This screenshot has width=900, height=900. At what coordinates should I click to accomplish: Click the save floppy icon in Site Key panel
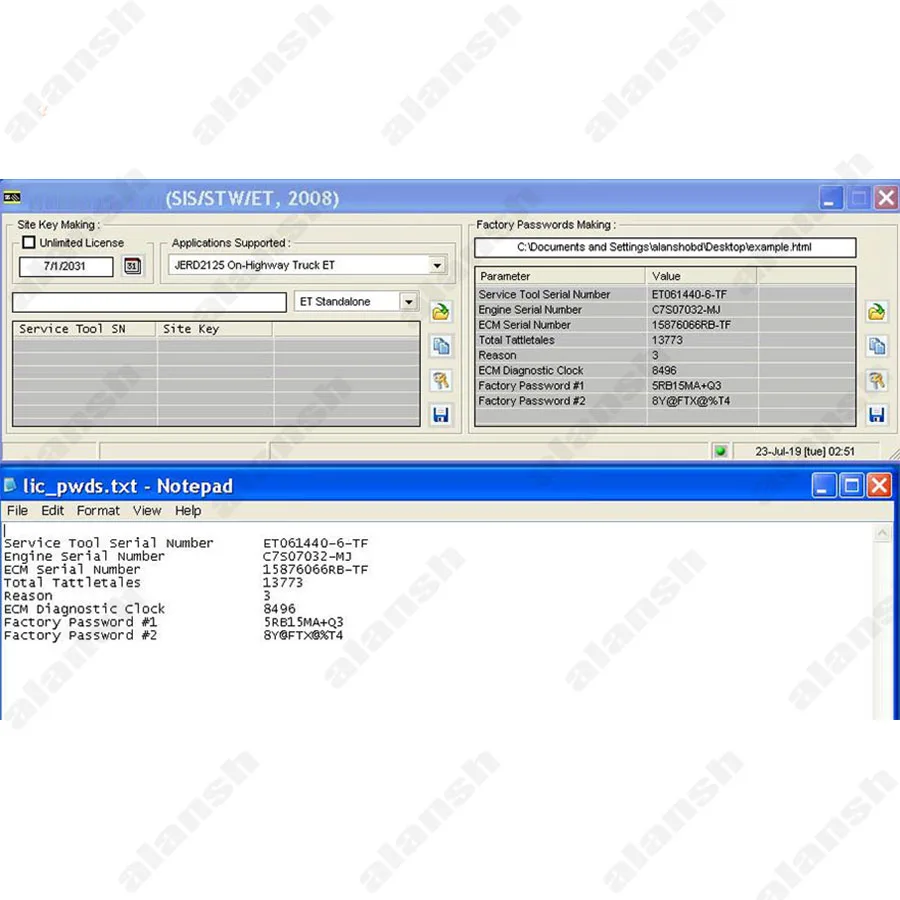pyautogui.click(x=441, y=414)
